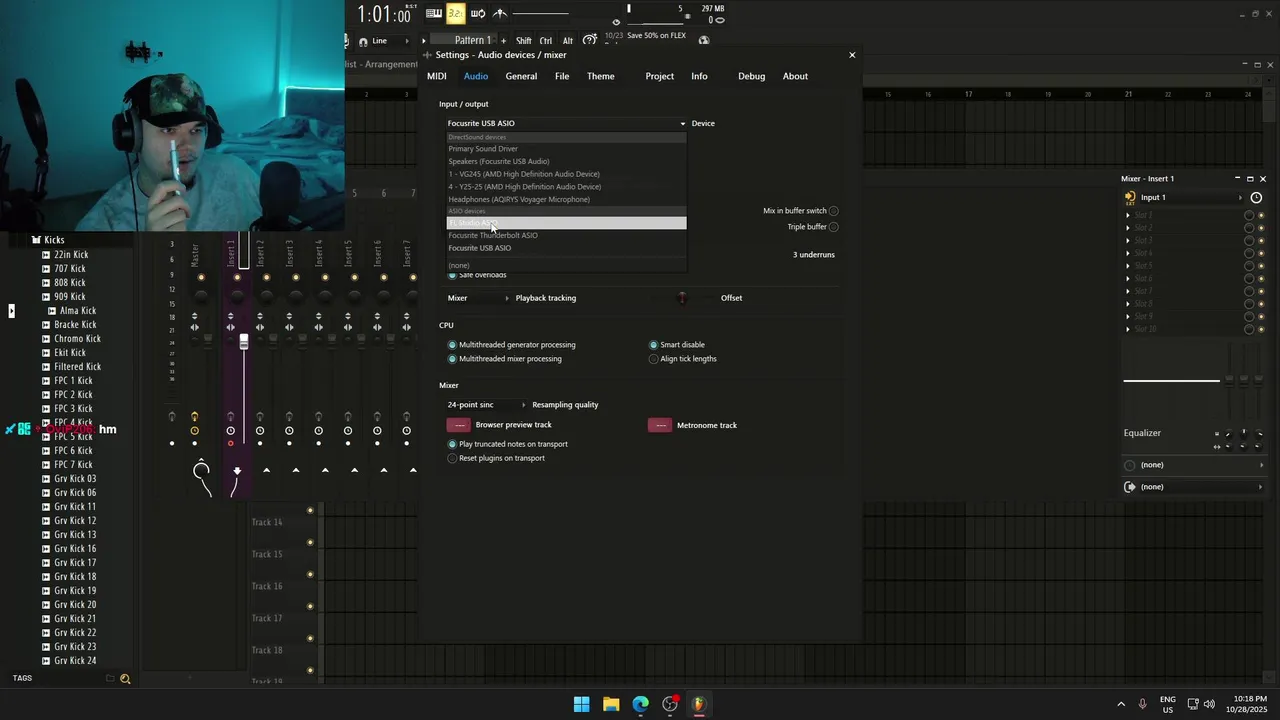This screenshot has width=1280, height=720.
Task: Collapse the Focusrite USB ASIO device dropdown
Action: pos(566,123)
